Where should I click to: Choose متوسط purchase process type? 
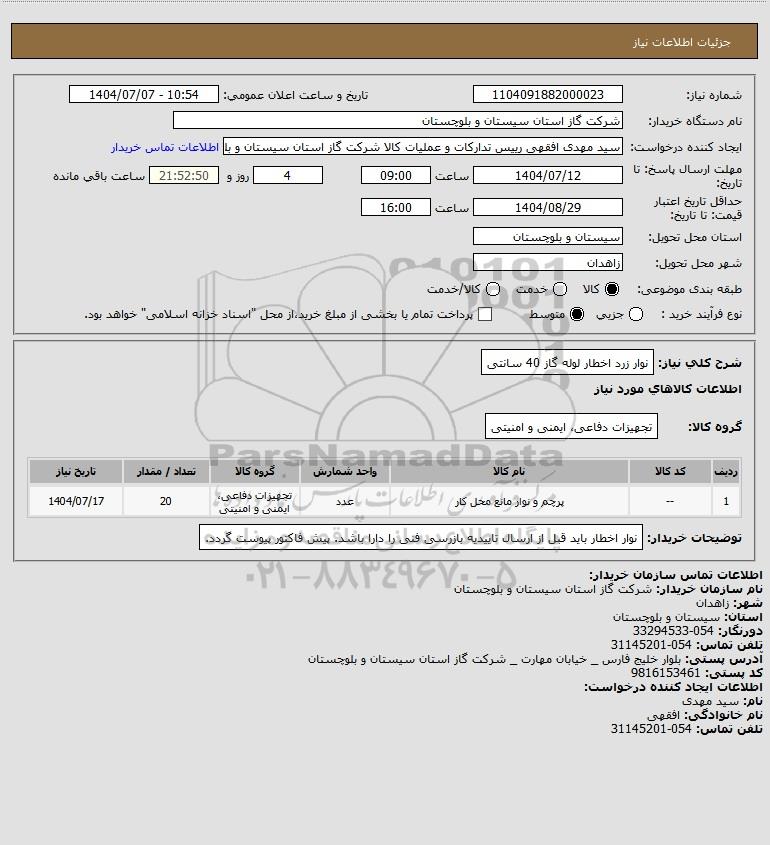[577, 314]
